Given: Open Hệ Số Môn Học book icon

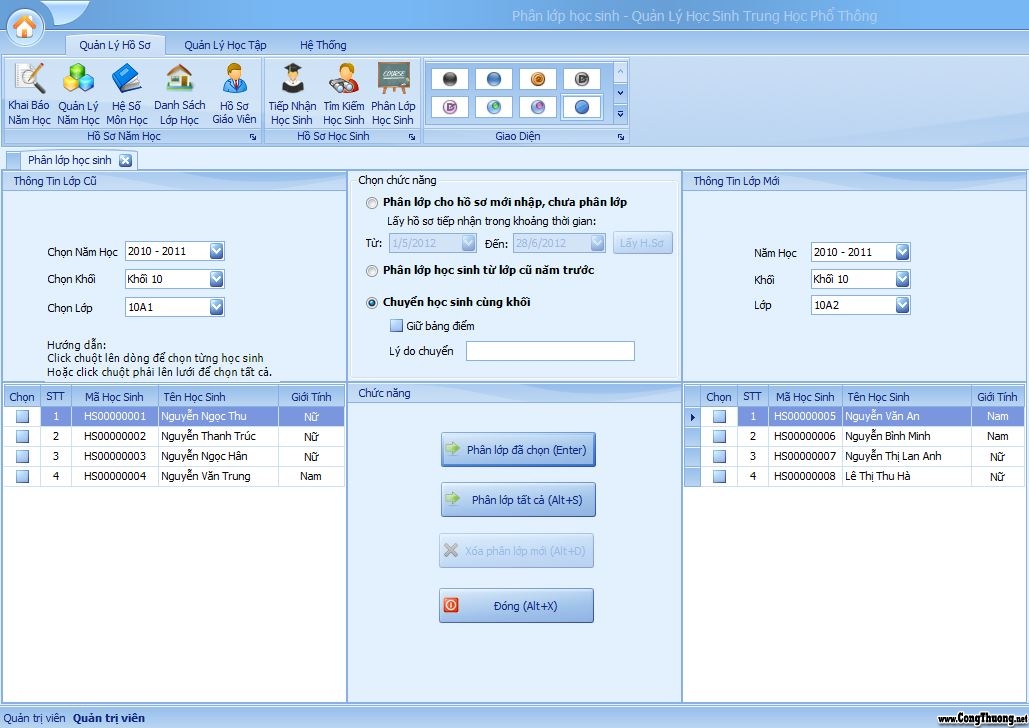Looking at the screenshot, I should (x=127, y=94).
